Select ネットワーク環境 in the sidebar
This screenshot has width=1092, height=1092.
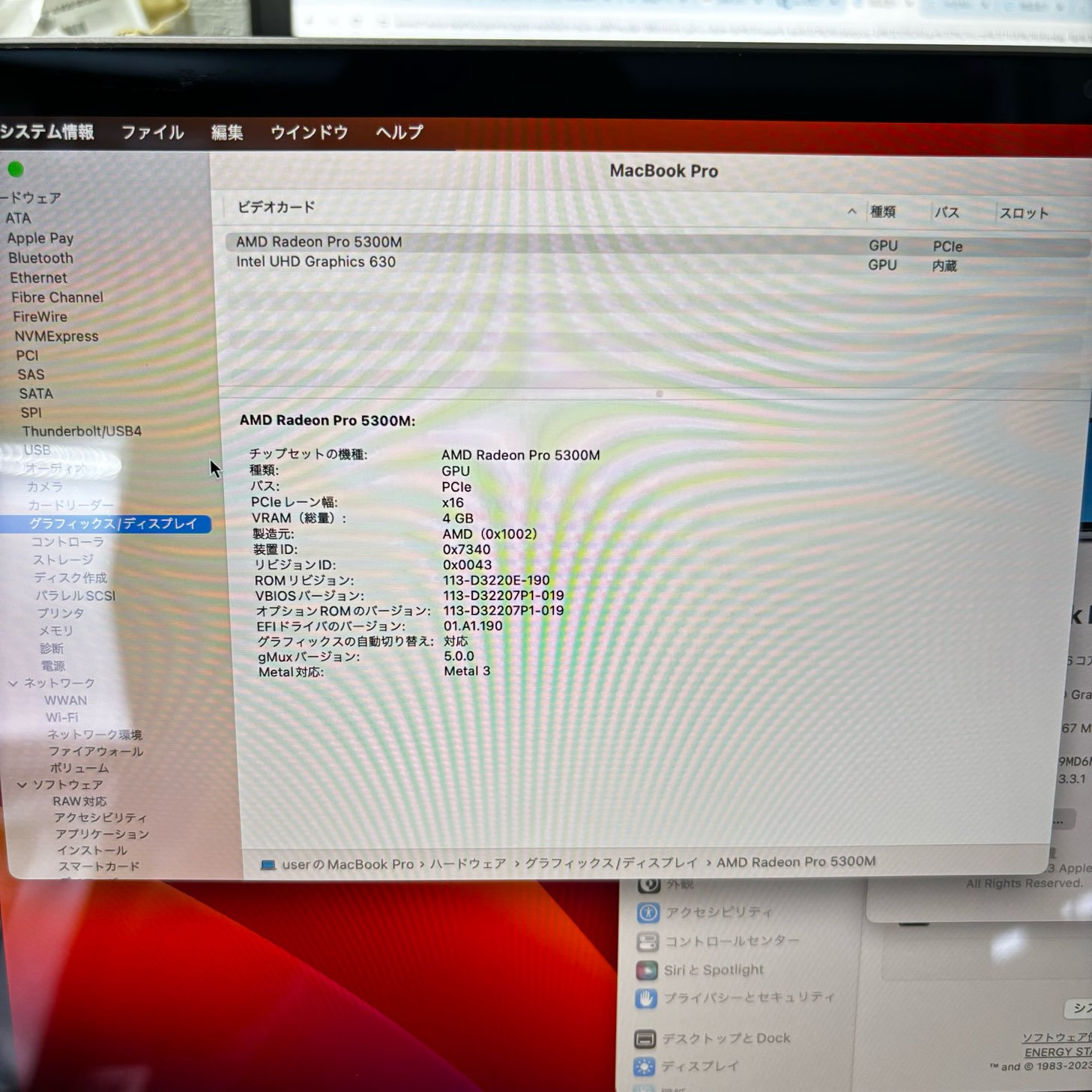tap(94, 734)
